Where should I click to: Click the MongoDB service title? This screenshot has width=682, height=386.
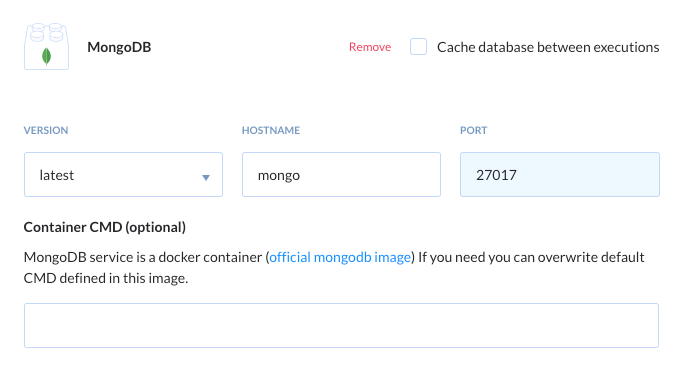pyautogui.click(x=119, y=47)
